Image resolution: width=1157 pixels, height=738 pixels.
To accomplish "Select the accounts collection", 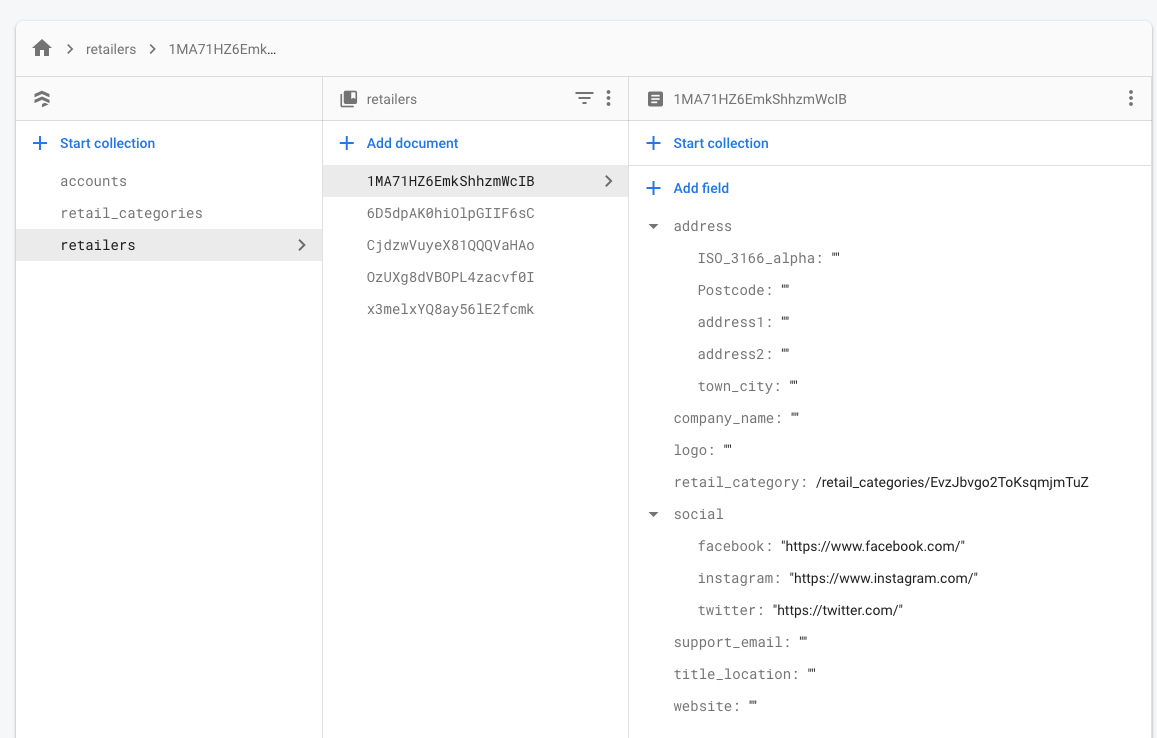I will tap(93, 181).
